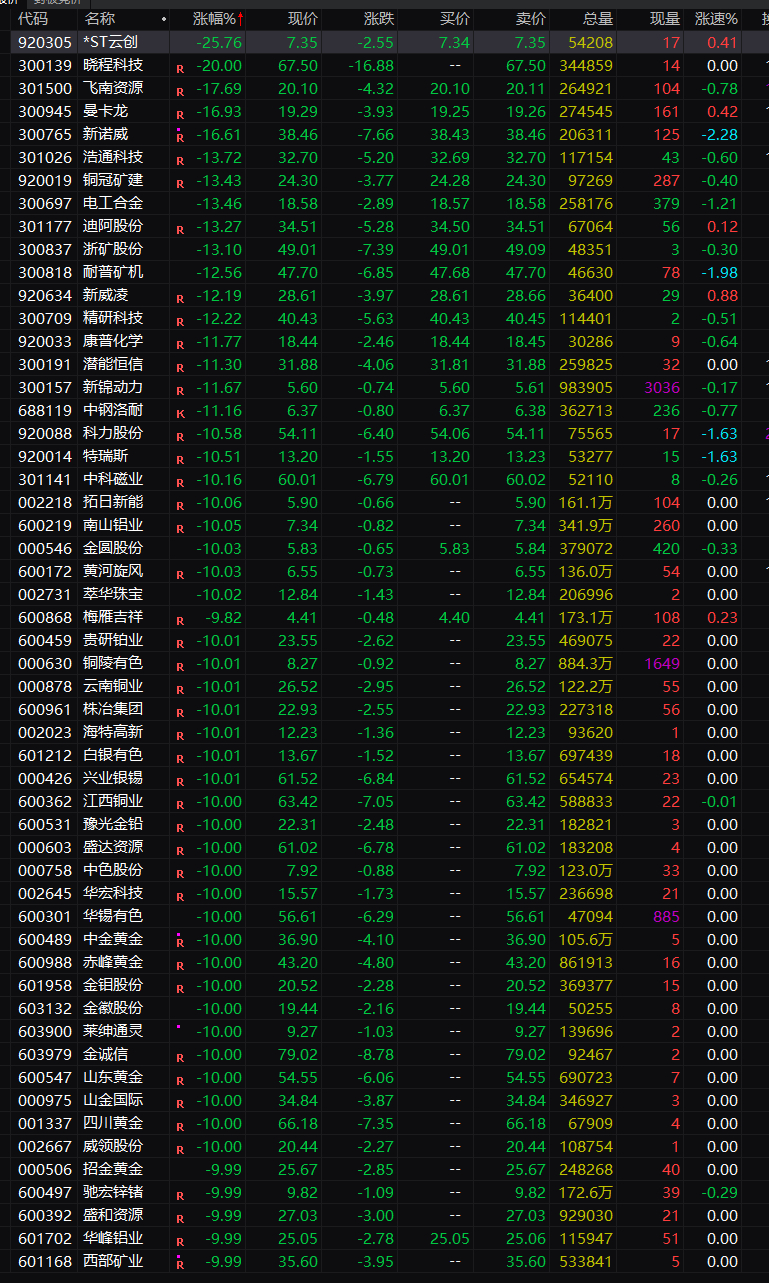Click the red R marker beside 曼卡龙
This screenshot has width=769, height=1283.
coord(180,115)
